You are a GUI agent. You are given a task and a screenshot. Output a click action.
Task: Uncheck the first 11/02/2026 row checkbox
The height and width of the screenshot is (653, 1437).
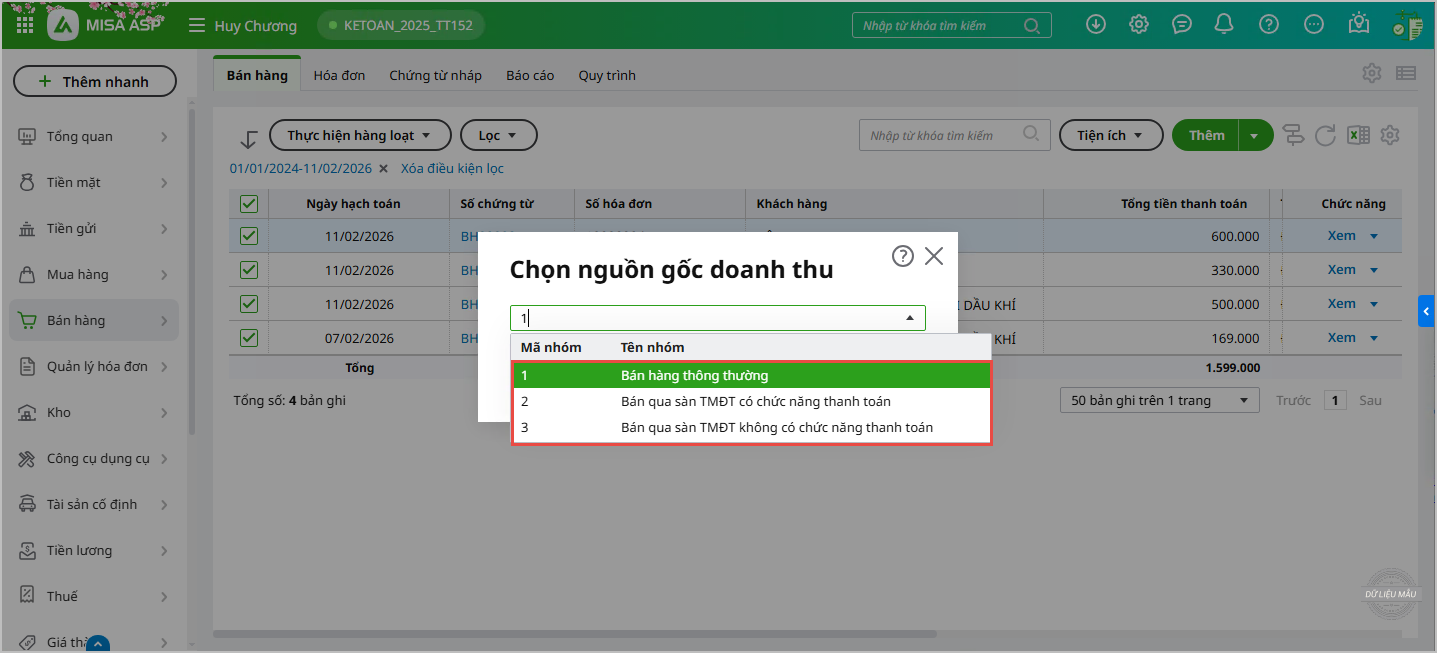249,236
